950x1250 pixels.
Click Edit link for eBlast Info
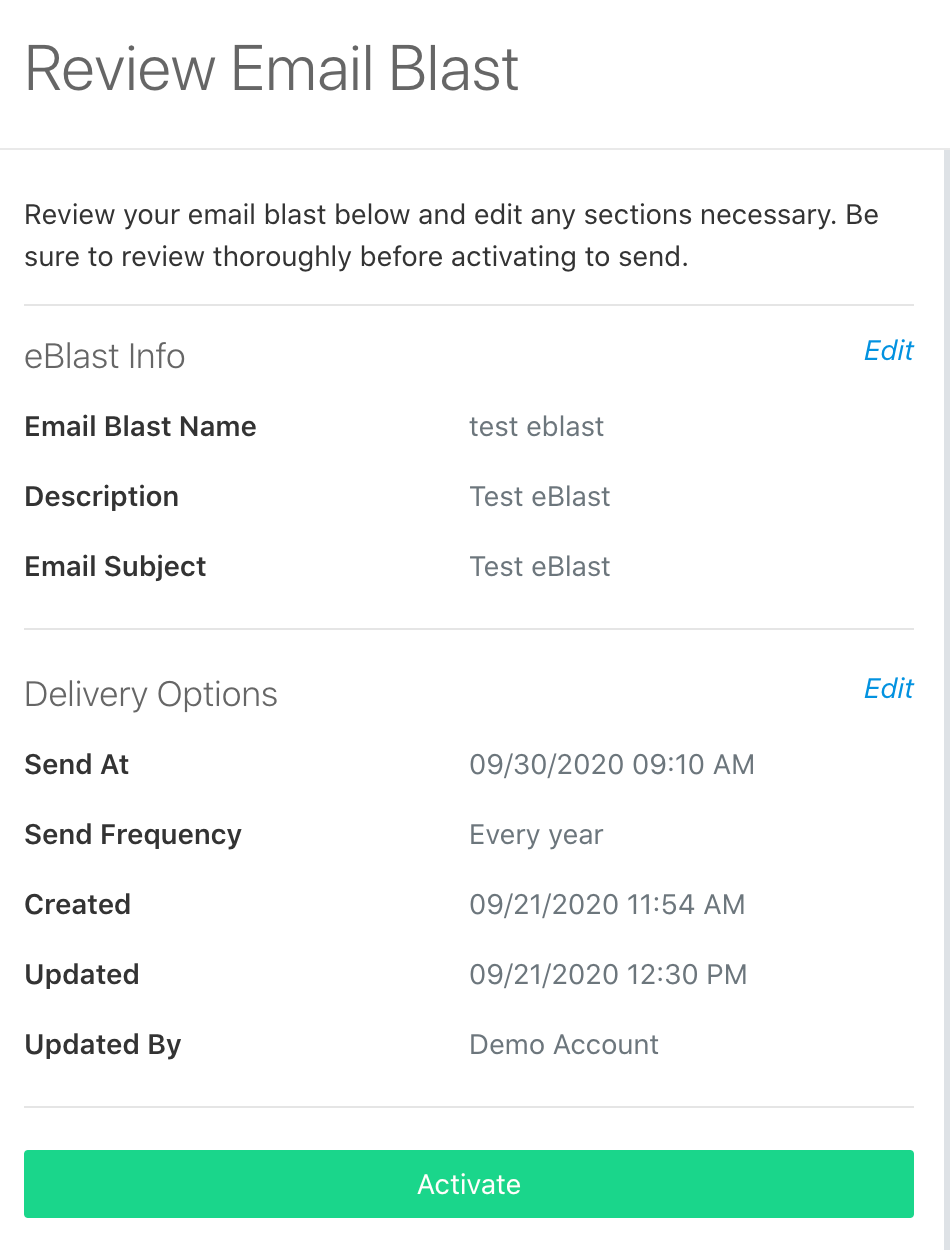pyautogui.click(x=888, y=350)
